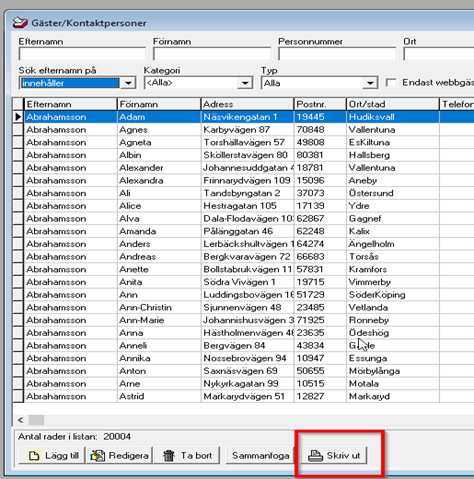474x479 pixels.
Task: Select the row for Alexandra Abrahamsson
Action: click(243, 180)
